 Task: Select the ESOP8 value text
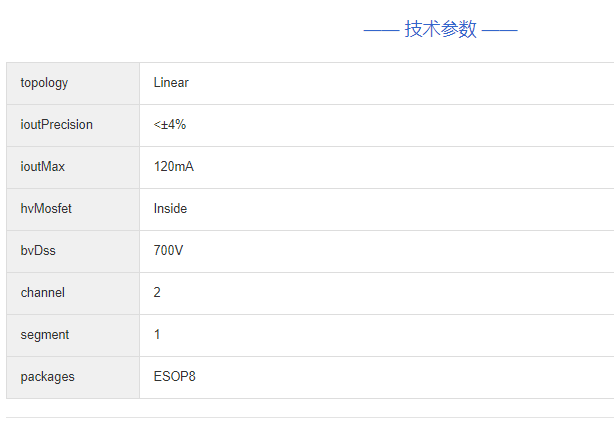pyautogui.click(x=175, y=377)
